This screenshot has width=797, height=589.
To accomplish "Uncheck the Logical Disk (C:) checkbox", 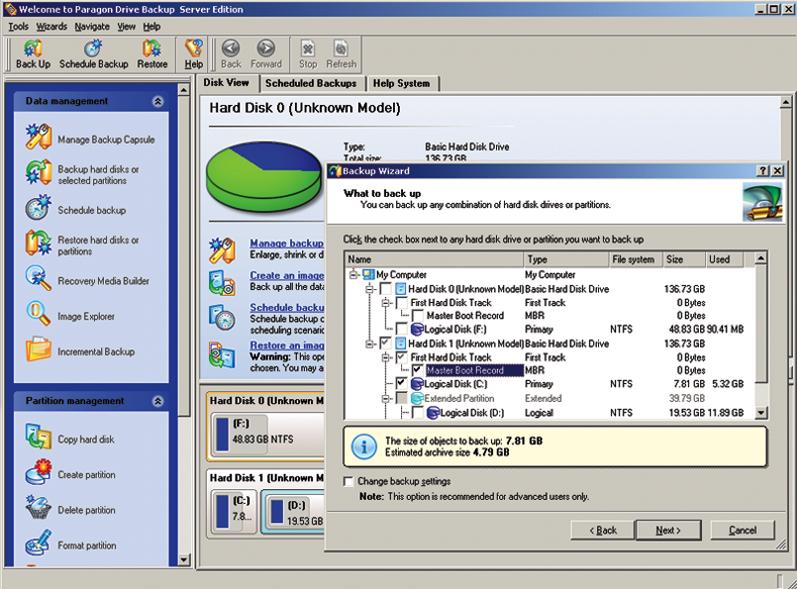I will click(402, 383).
